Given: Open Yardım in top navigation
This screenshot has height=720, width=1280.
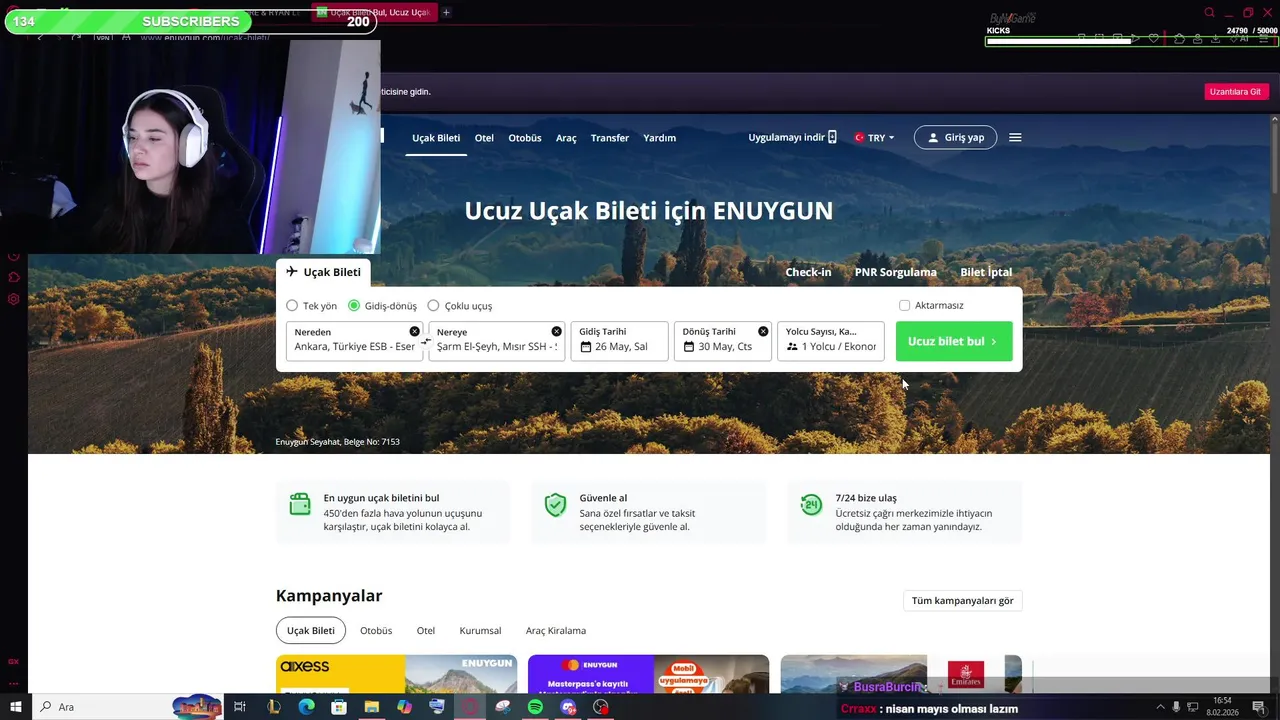Looking at the screenshot, I should 660,138.
